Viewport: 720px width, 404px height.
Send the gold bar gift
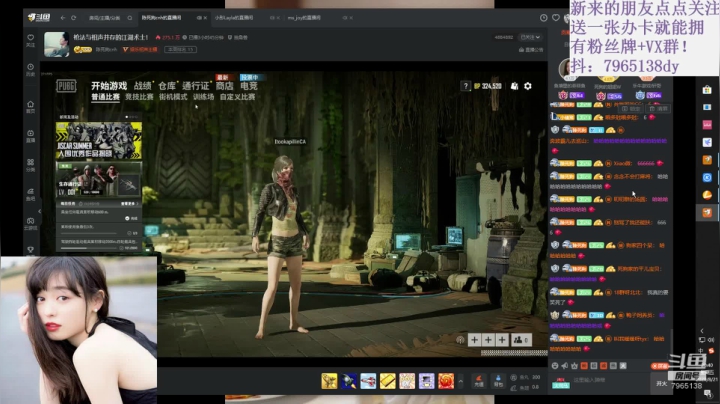388,381
